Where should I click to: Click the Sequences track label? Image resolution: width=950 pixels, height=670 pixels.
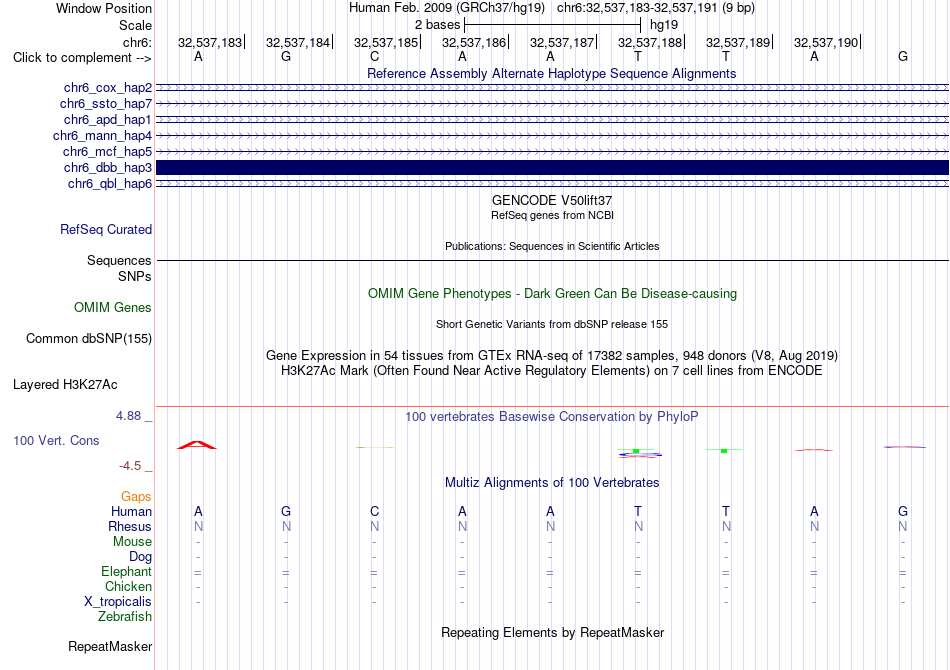coord(119,260)
